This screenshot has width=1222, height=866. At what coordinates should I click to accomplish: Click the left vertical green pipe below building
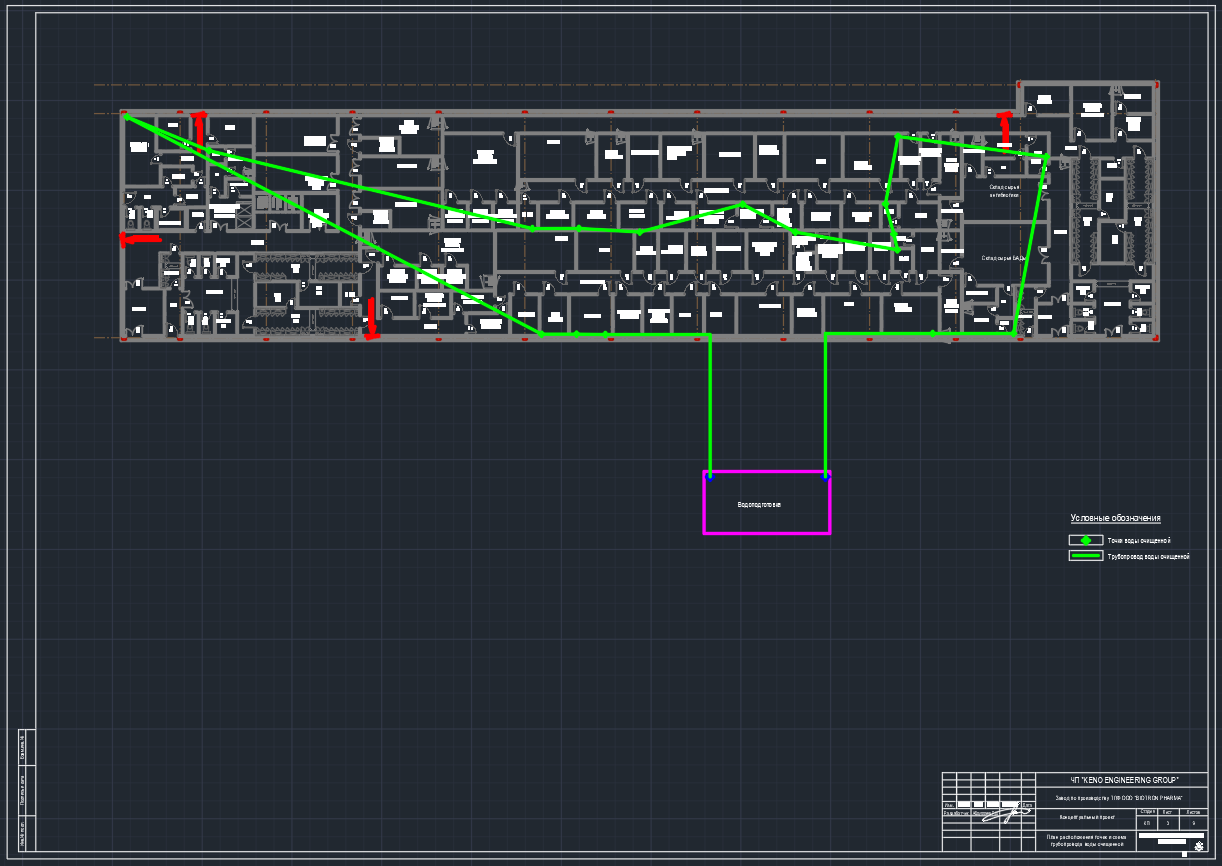point(710,405)
